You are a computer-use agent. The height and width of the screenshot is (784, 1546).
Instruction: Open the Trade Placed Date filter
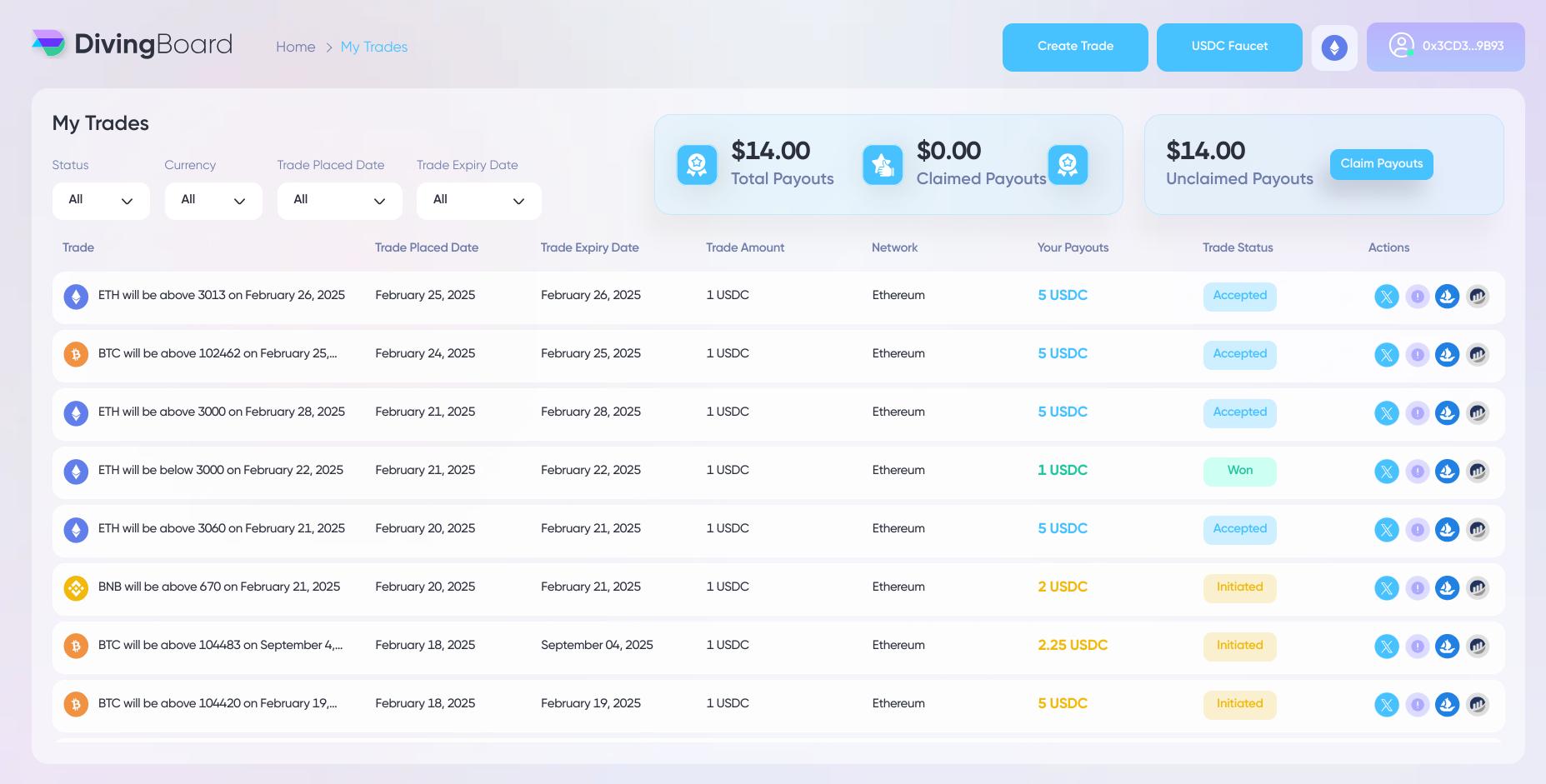(x=339, y=201)
